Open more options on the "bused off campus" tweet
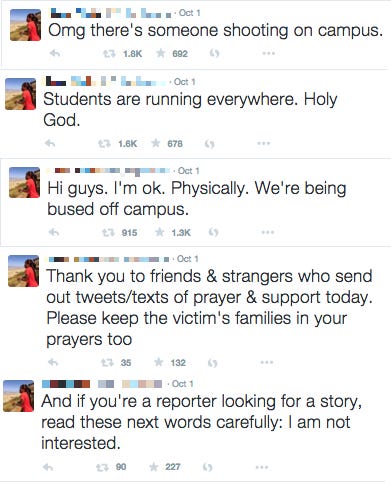Screen dimensions: 391x483 (x=267, y=232)
